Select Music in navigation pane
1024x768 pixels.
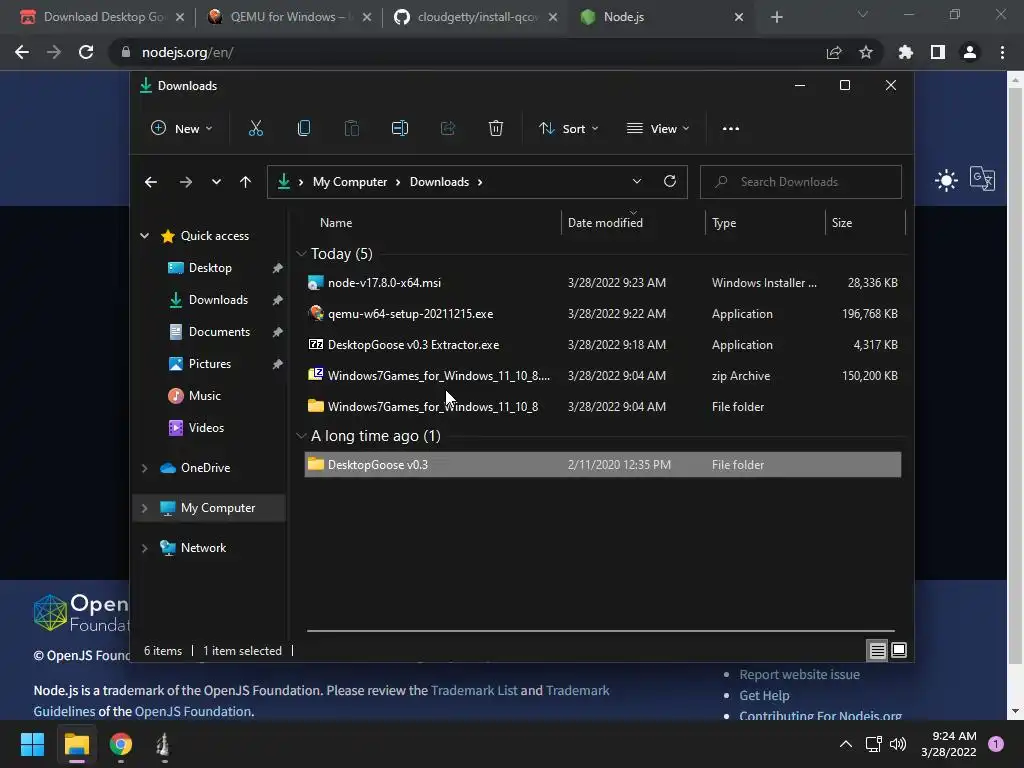point(204,396)
